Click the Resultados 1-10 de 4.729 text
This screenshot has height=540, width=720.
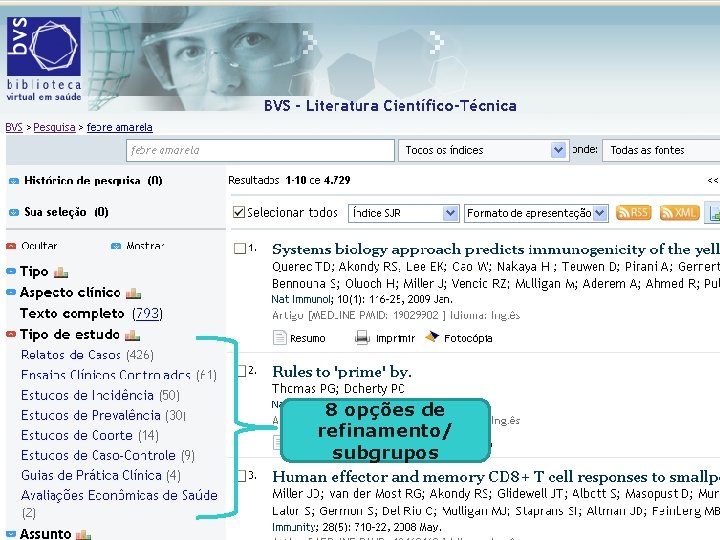click(289, 180)
